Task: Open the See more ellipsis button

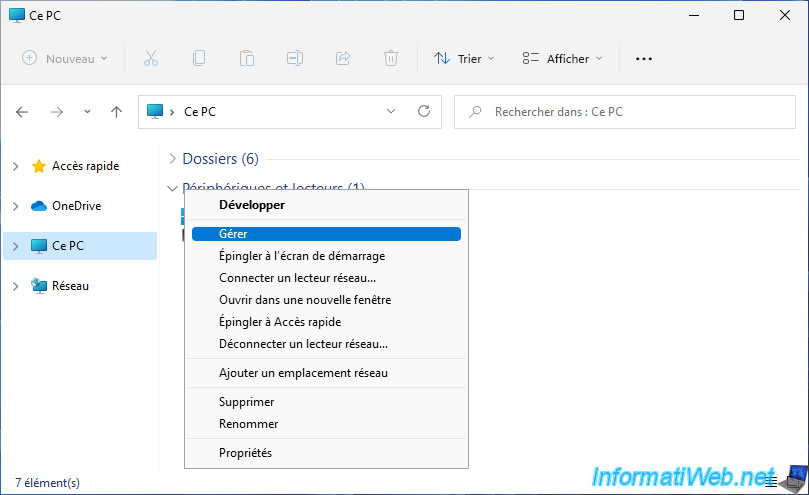Action: (644, 59)
